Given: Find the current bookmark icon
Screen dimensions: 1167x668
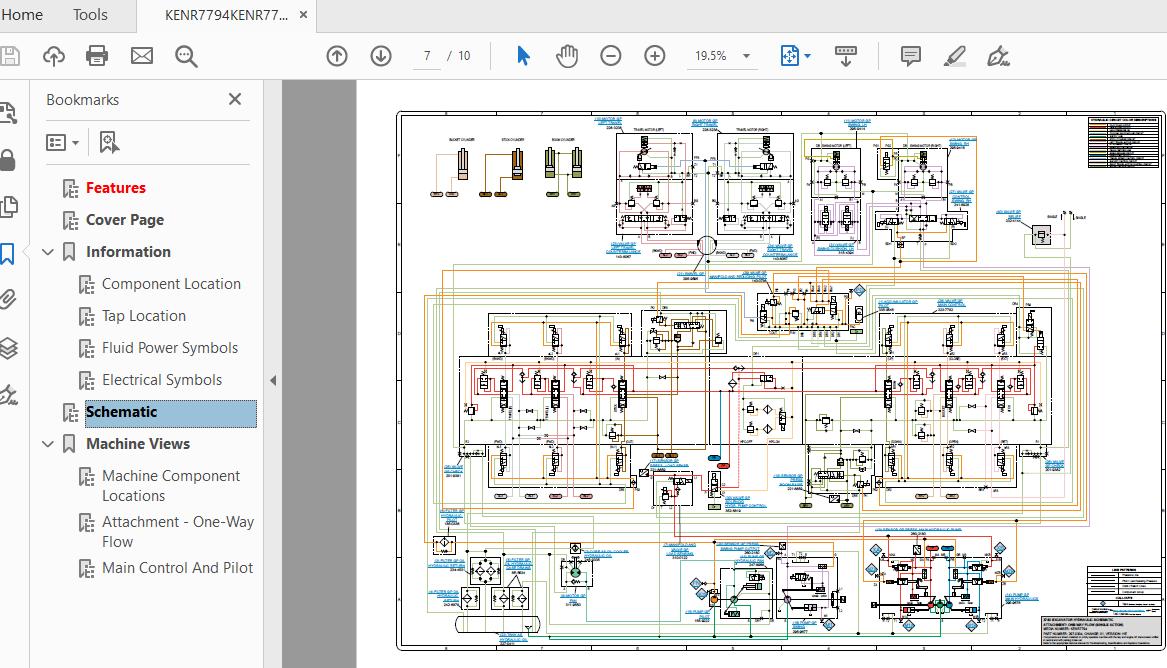Looking at the screenshot, I should (x=109, y=142).
